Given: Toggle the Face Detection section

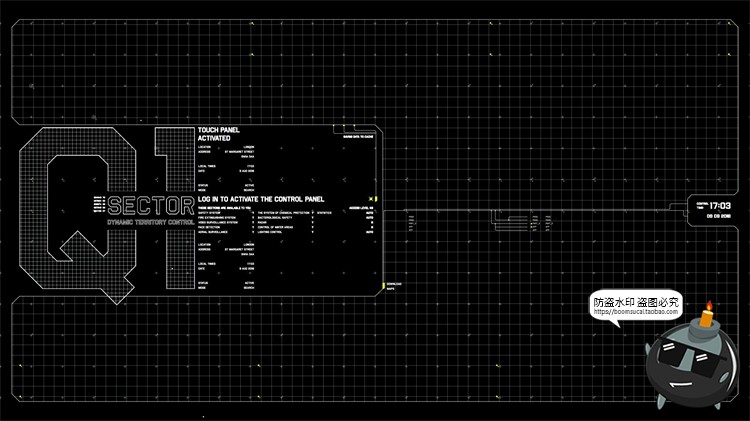Looking at the screenshot, I should pyautogui.click(x=252, y=227).
